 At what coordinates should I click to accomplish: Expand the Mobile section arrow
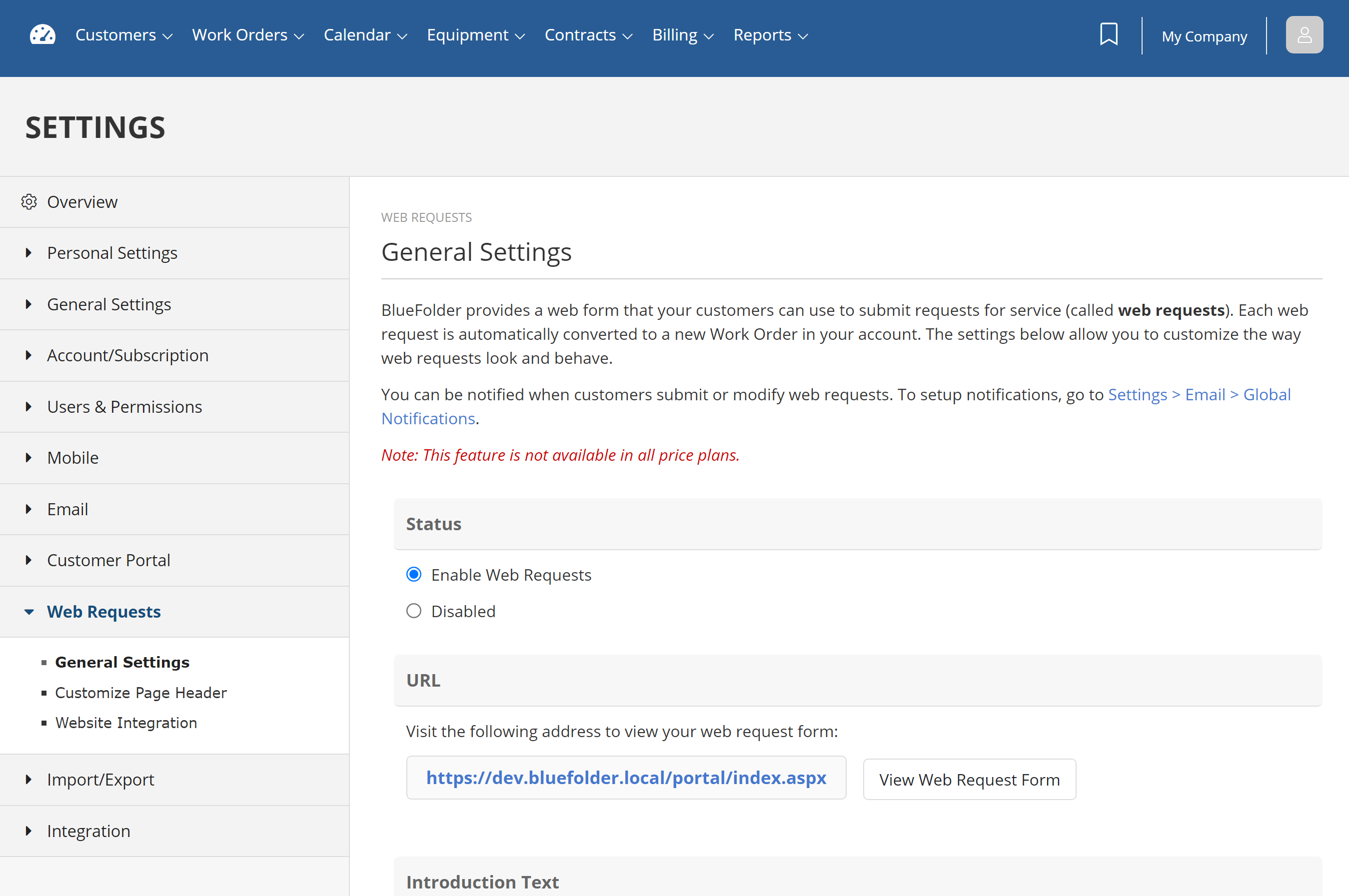click(28, 457)
